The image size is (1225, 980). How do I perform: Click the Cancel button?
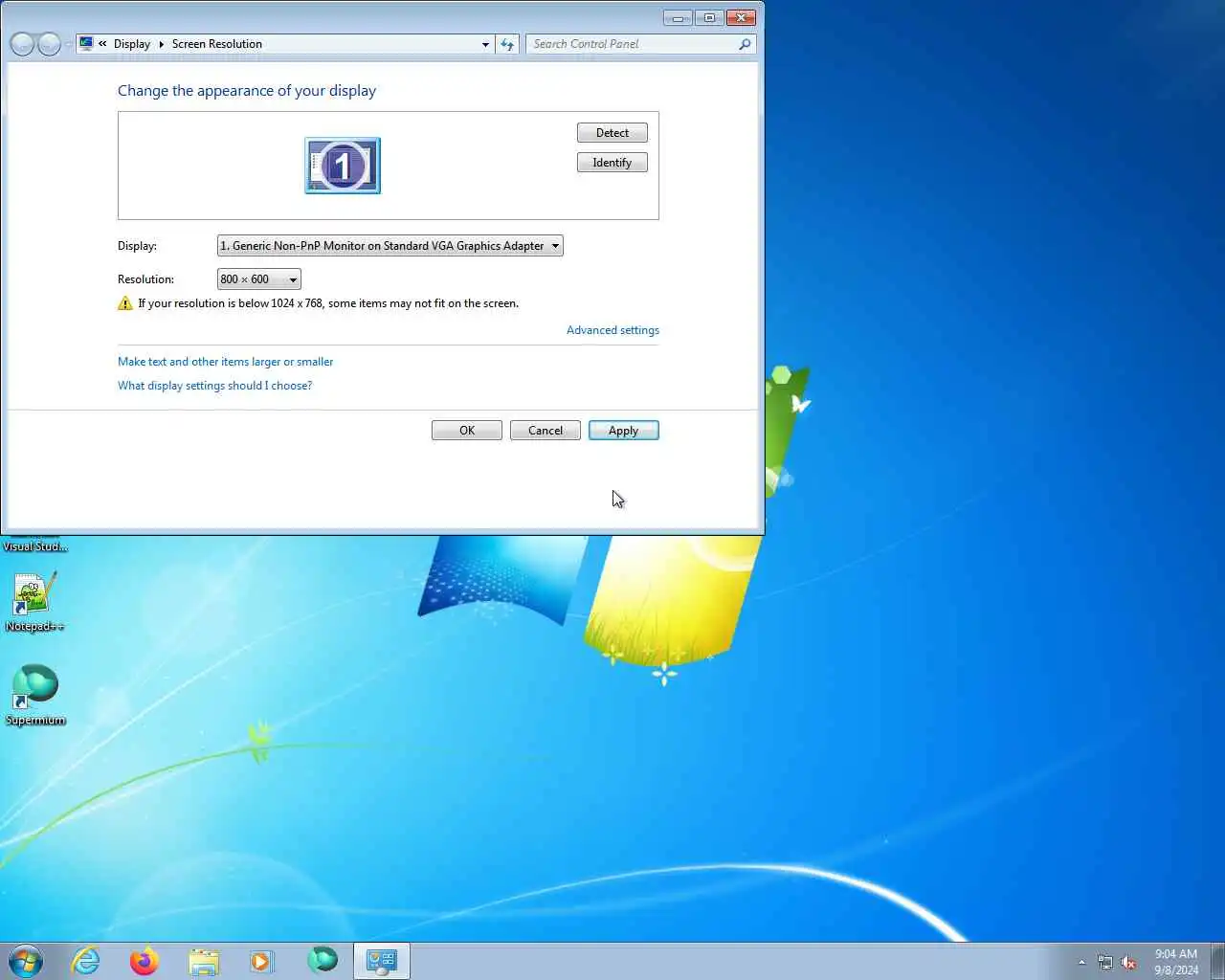(x=546, y=431)
